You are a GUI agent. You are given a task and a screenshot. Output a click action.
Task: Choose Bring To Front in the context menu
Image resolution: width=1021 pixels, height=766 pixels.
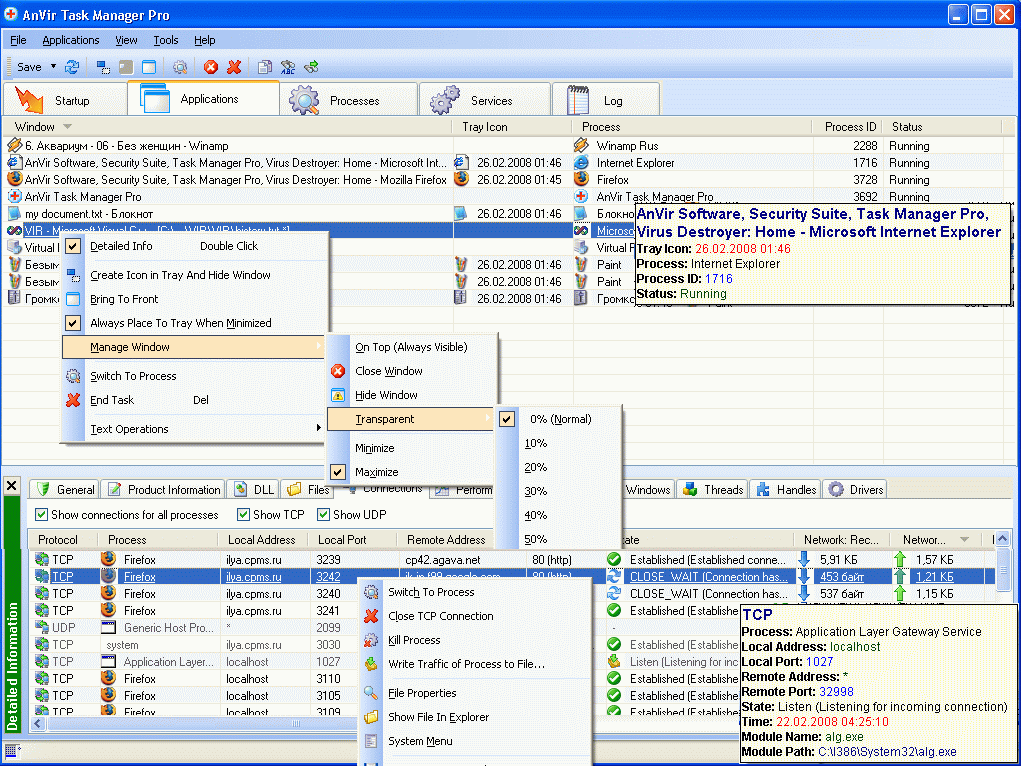tap(124, 299)
